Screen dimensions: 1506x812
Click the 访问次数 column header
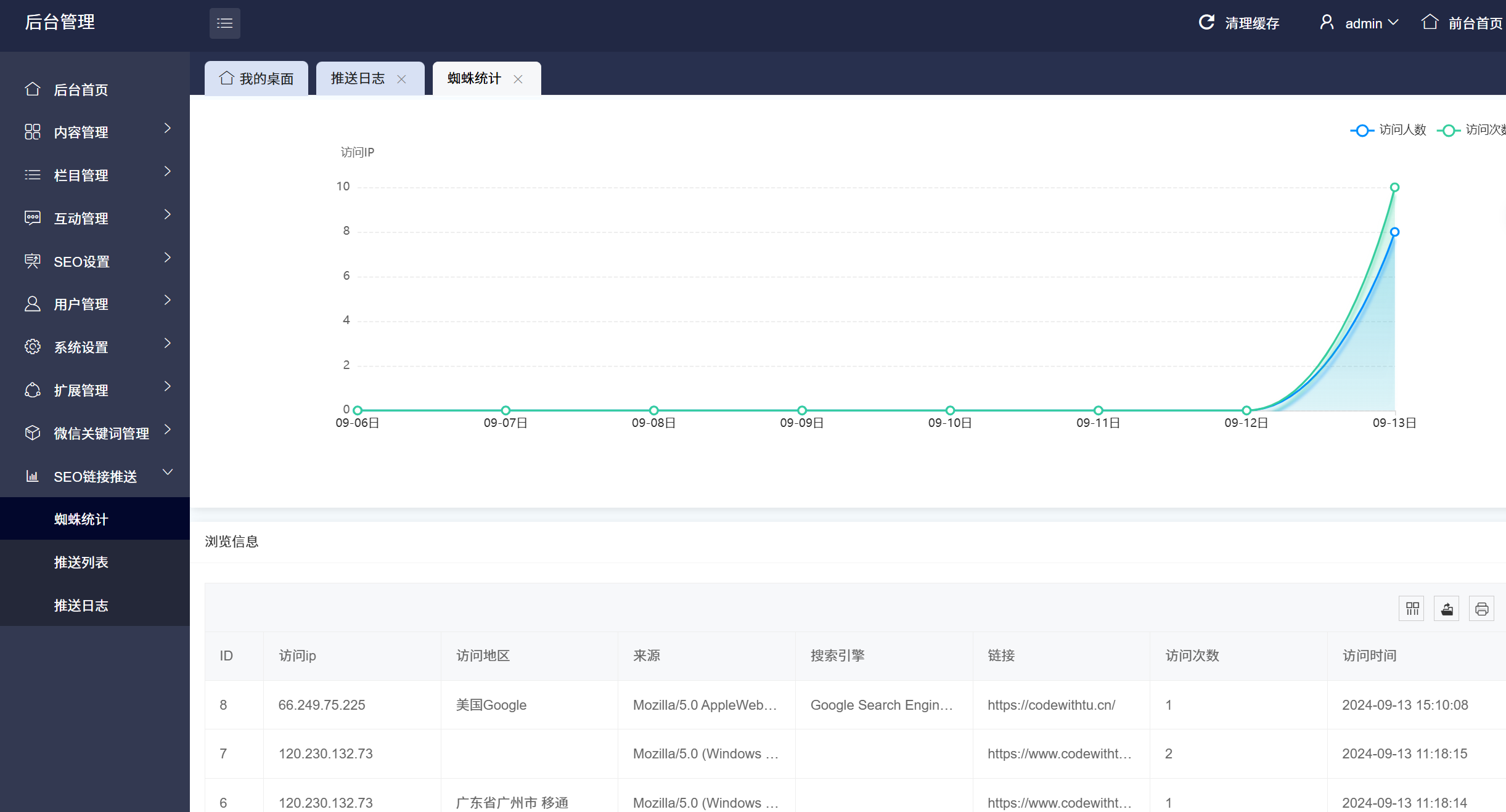1238,656
